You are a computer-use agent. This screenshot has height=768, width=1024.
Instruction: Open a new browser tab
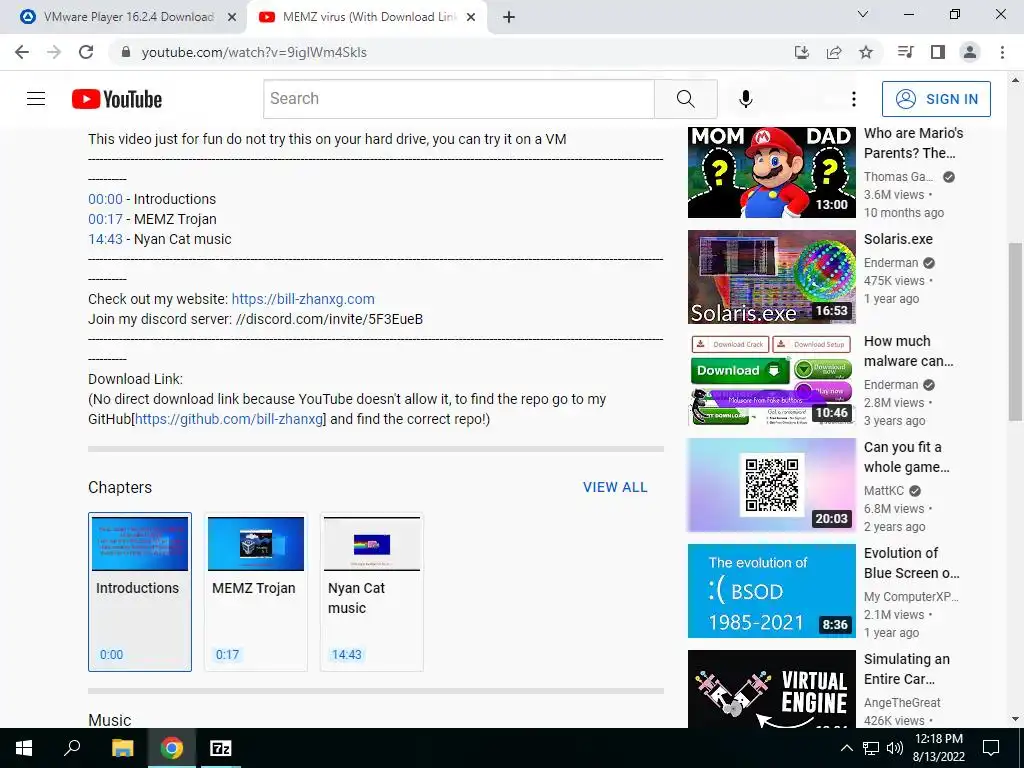[x=509, y=17]
